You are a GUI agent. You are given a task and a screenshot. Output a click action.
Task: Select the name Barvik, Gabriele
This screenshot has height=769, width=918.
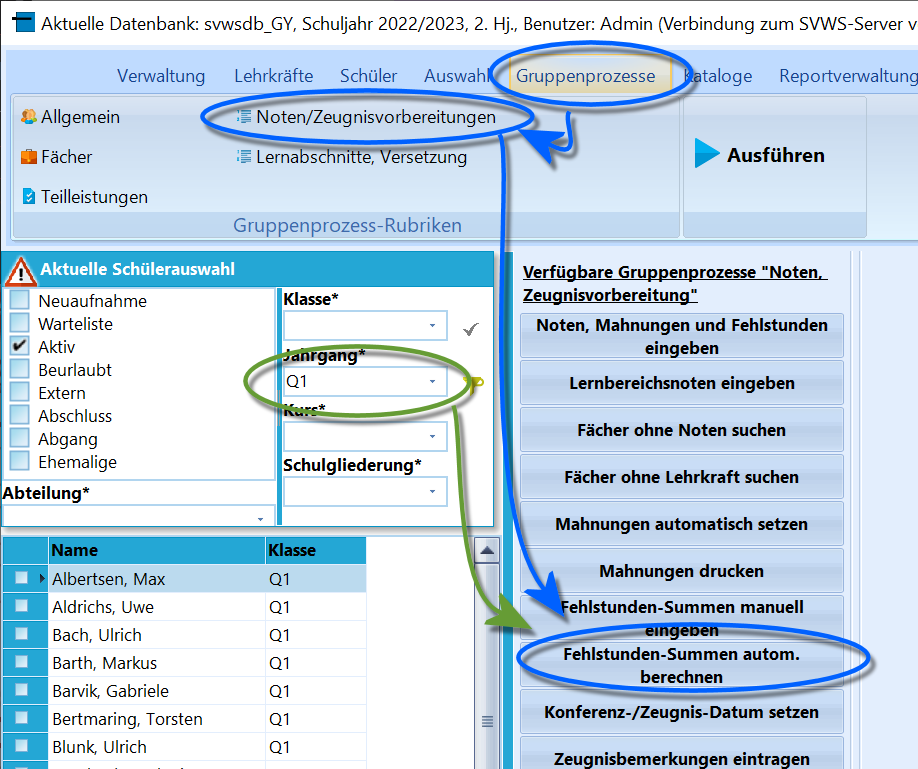click(x=110, y=691)
